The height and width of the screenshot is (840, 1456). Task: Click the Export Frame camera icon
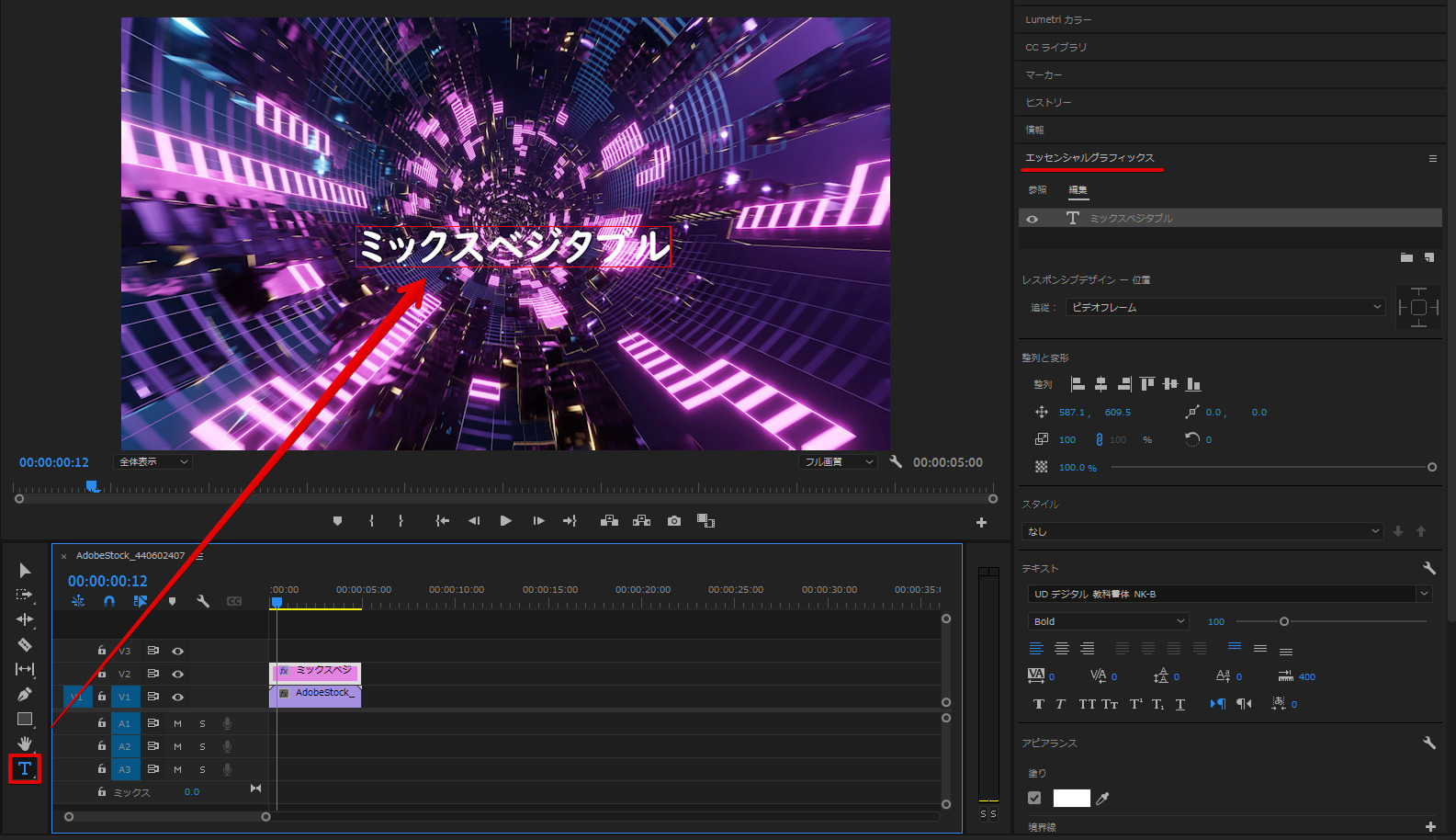674,521
